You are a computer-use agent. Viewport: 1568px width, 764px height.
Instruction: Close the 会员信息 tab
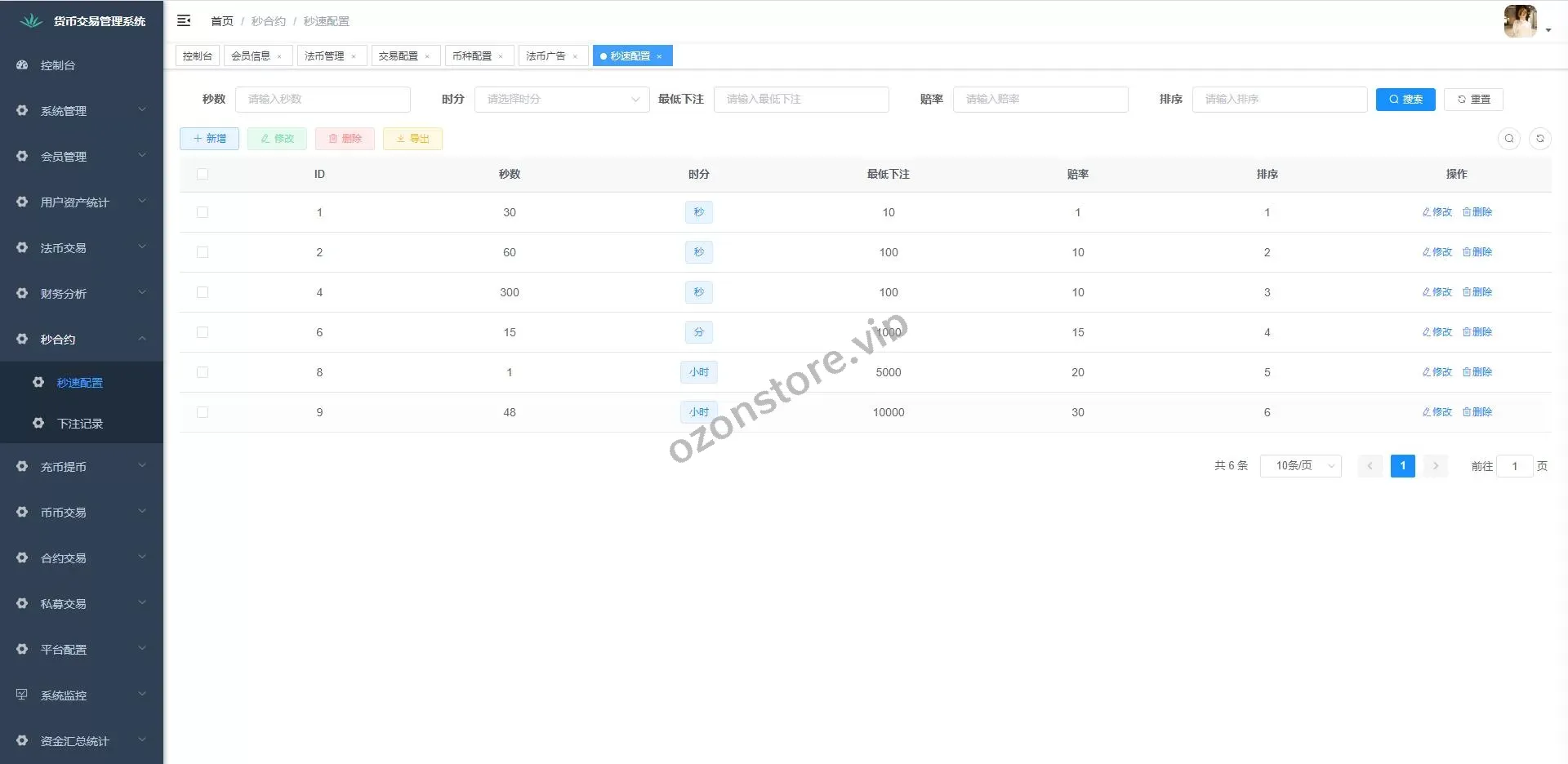(x=279, y=56)
